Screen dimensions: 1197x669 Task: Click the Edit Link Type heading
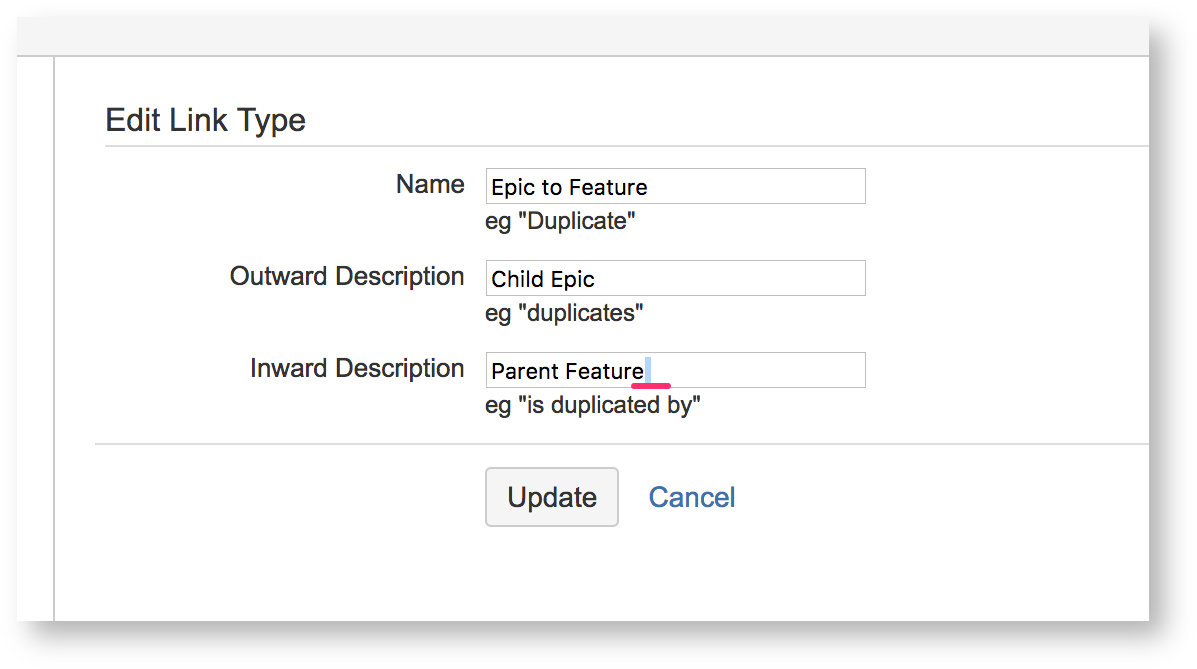pyautogui.click(x=205, y=121)
